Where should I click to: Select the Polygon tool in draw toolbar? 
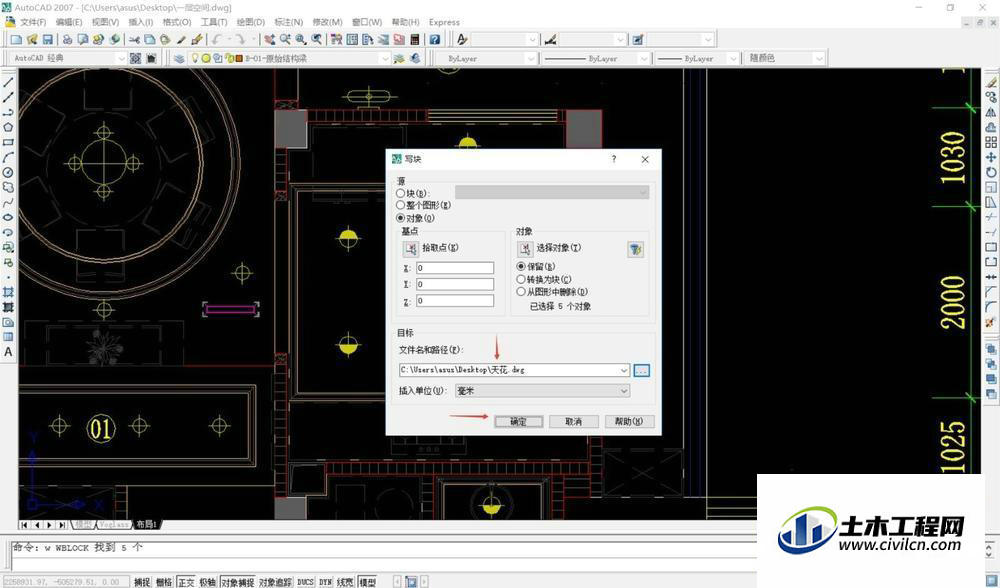coord(8,128)
